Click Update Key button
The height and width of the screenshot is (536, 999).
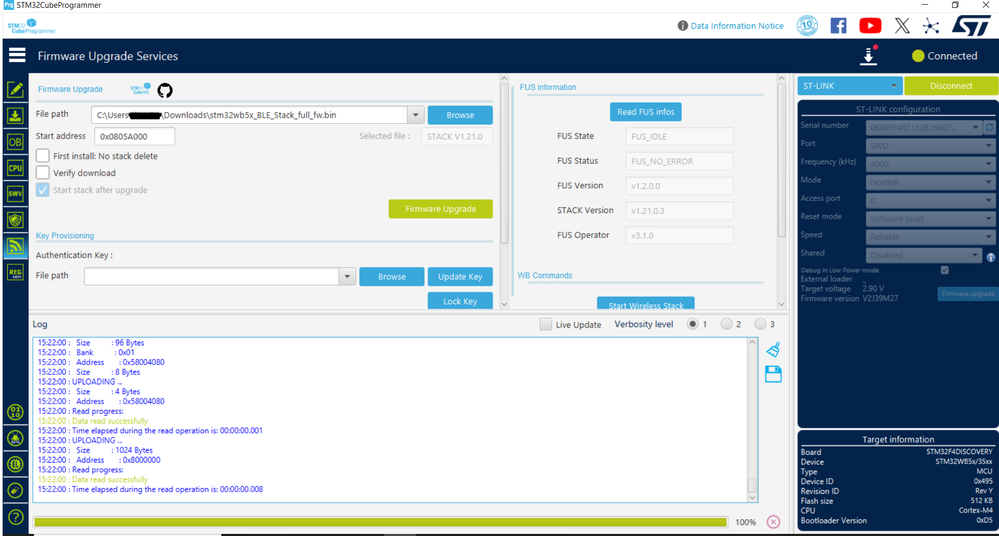[x=460, y=277]
